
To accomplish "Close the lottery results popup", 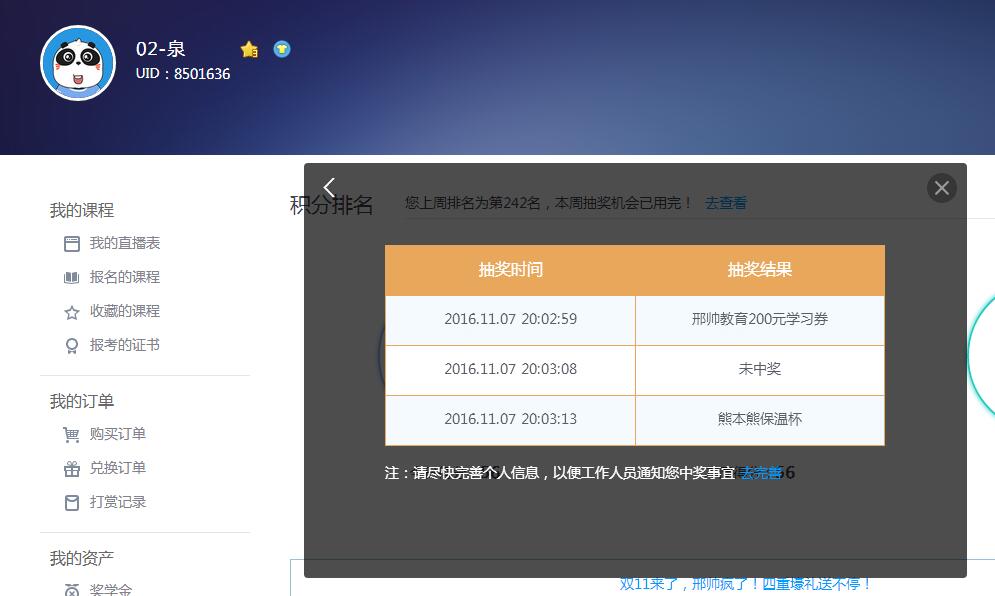I will (x=941, y=188).
